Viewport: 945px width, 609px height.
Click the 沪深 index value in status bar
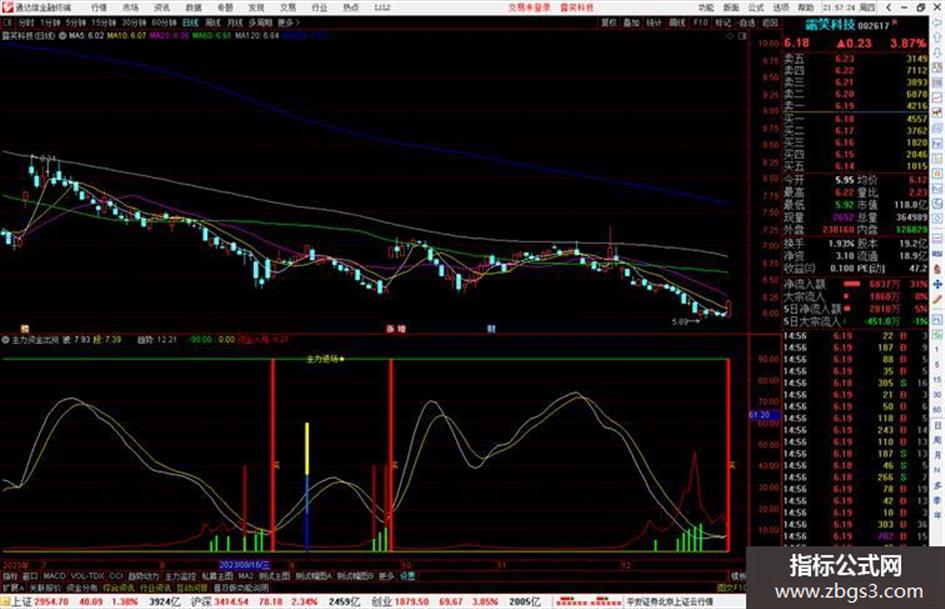coord(233,602)
